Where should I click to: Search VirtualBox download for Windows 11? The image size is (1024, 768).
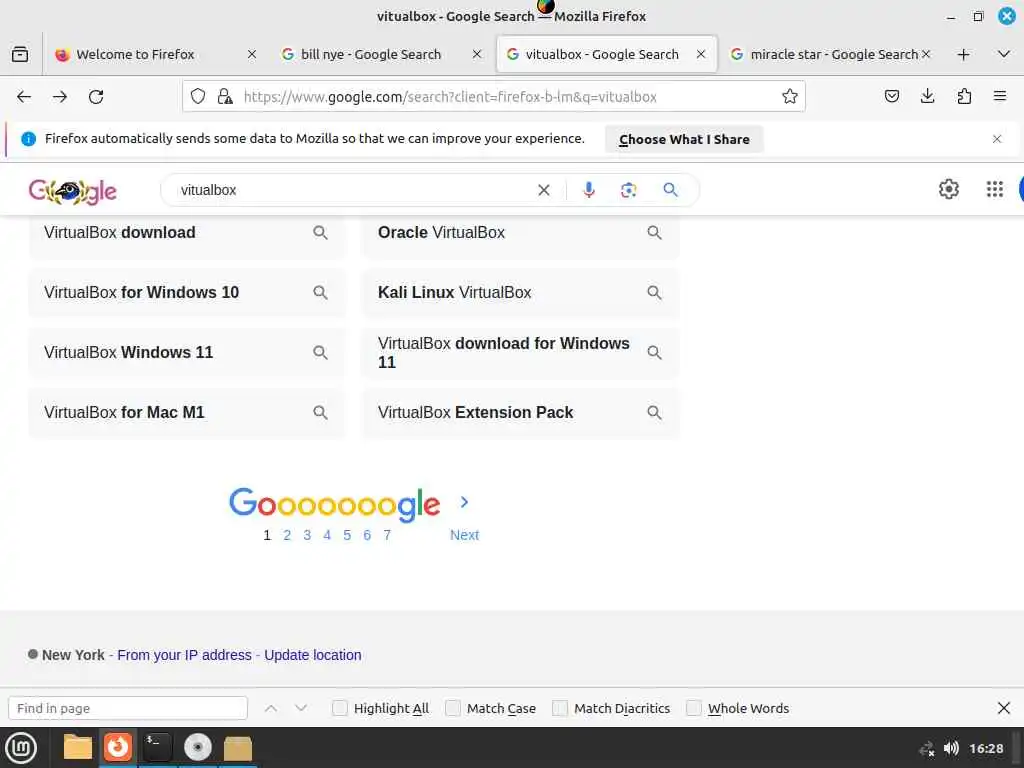tap(521, 353)
